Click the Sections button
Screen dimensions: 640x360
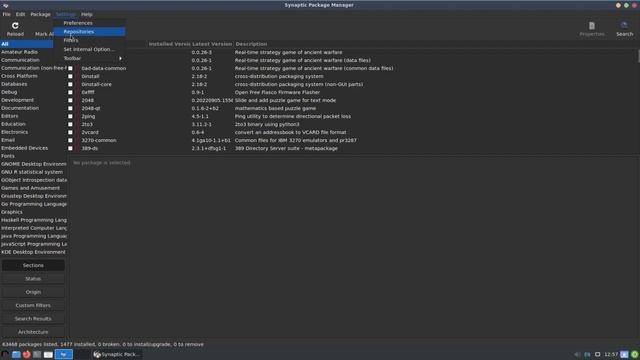point(33,266)
